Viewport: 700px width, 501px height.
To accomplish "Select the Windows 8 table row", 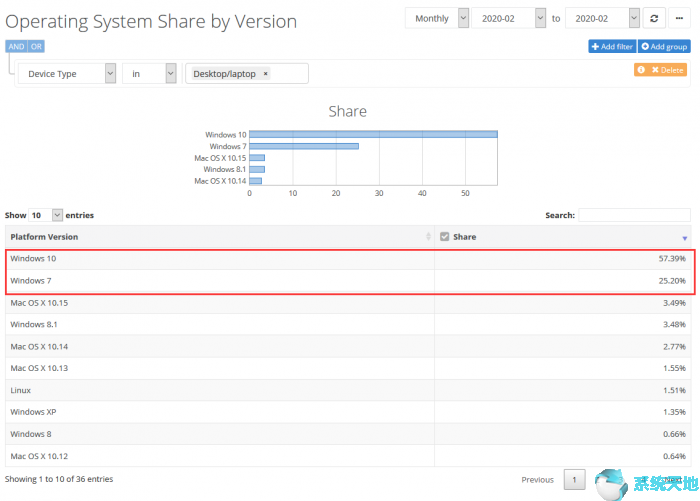I will (x=348, y=434).
